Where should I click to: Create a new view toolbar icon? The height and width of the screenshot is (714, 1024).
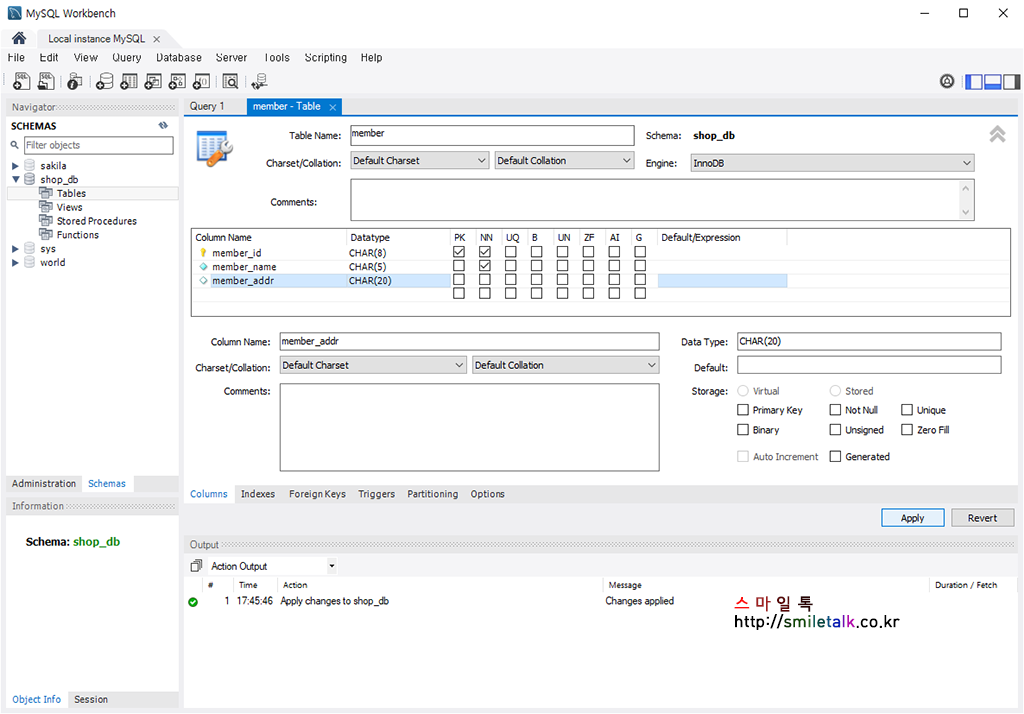[x=153, y=81]
